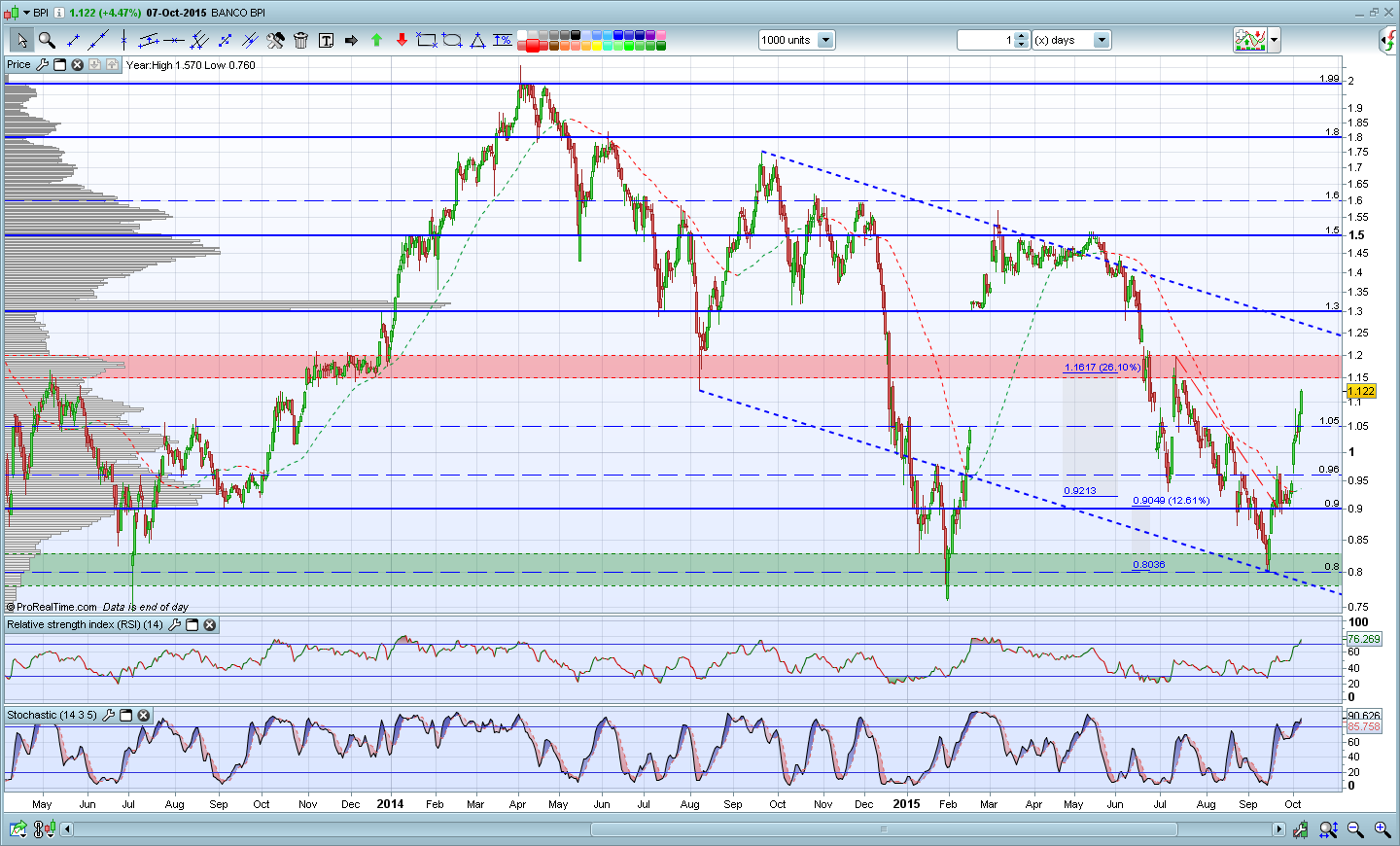Pick the blue ray line tool
Screen dimensions: 1400x846
(250, 40)
